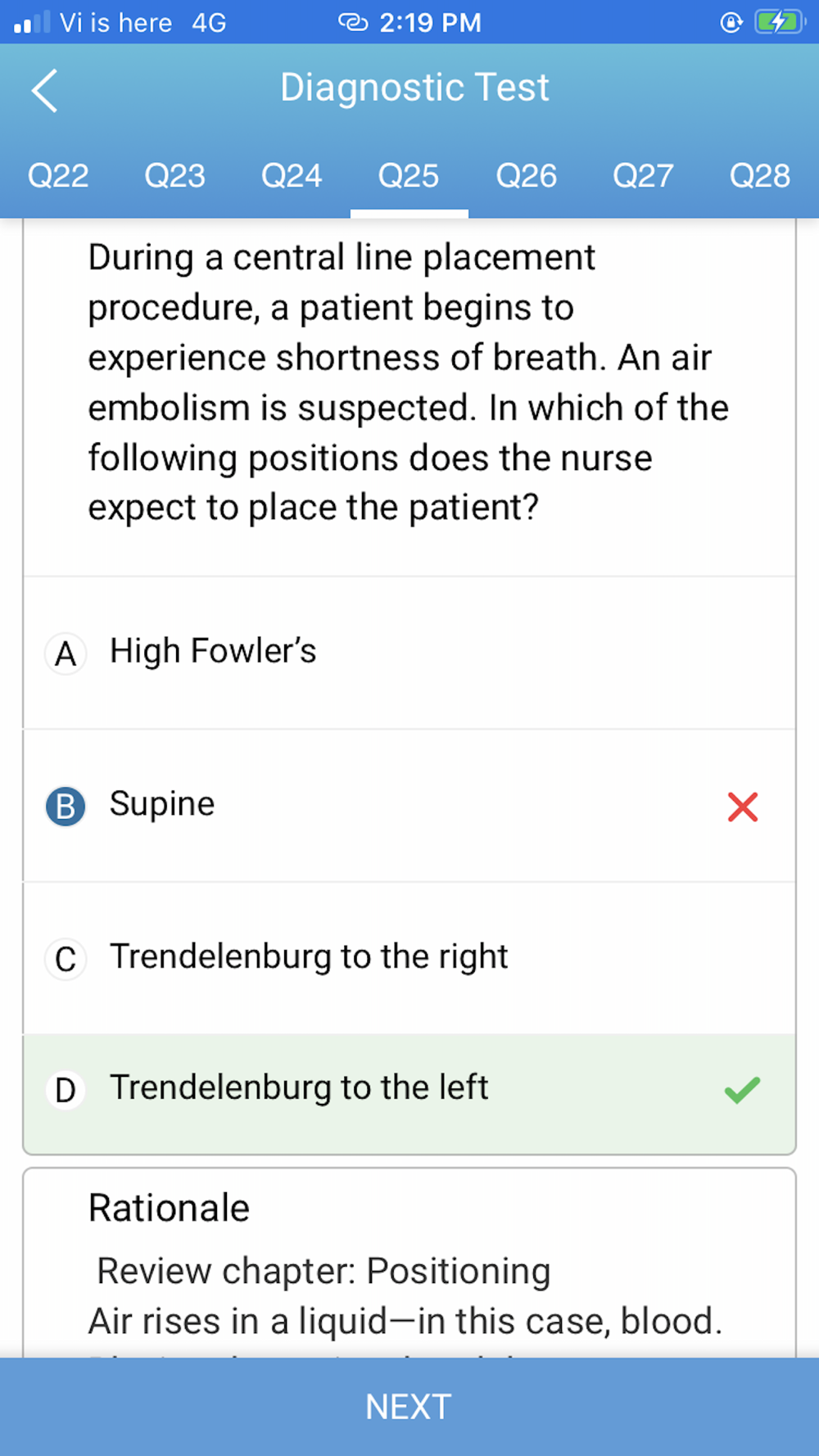Select radio circle B for Supine
819x1456 pixels.
point(66,806)
